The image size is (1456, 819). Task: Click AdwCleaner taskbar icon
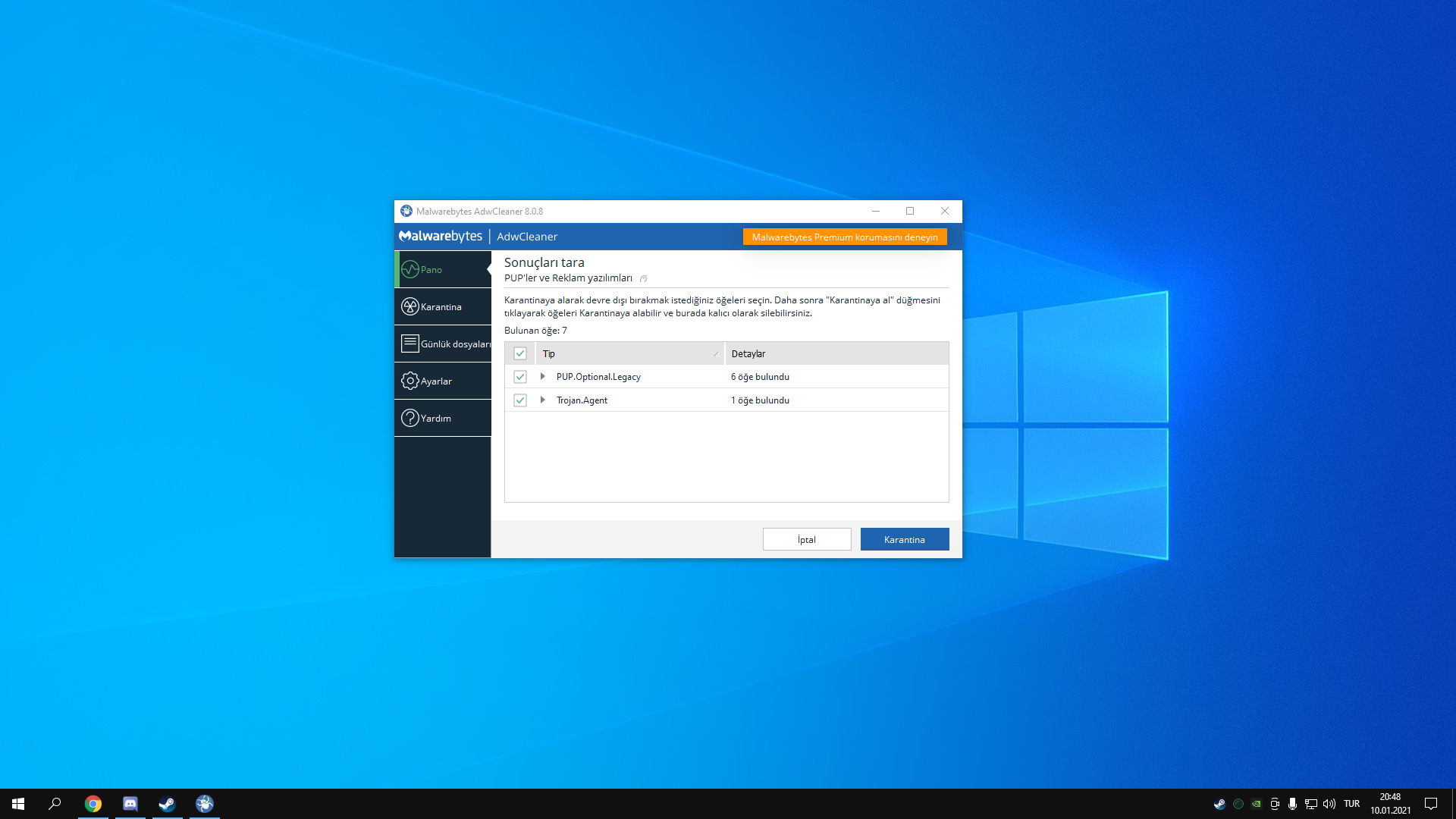pos(205,804)
